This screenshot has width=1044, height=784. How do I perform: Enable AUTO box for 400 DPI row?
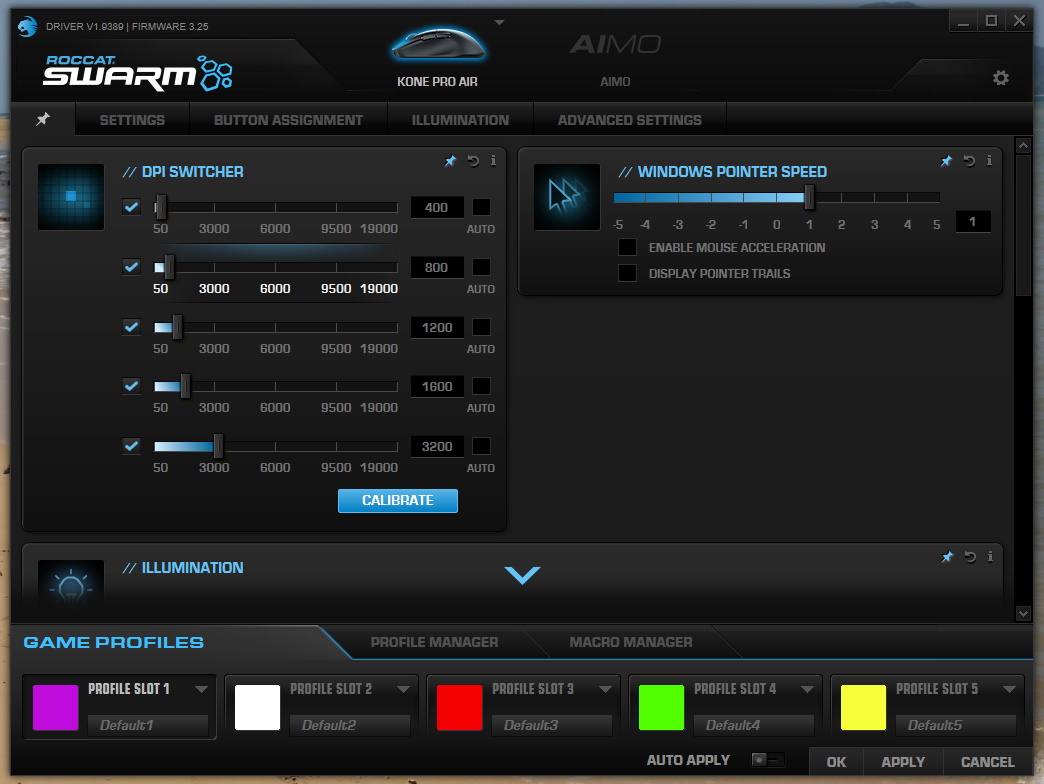pyautogui.click(x=481, y=207)
